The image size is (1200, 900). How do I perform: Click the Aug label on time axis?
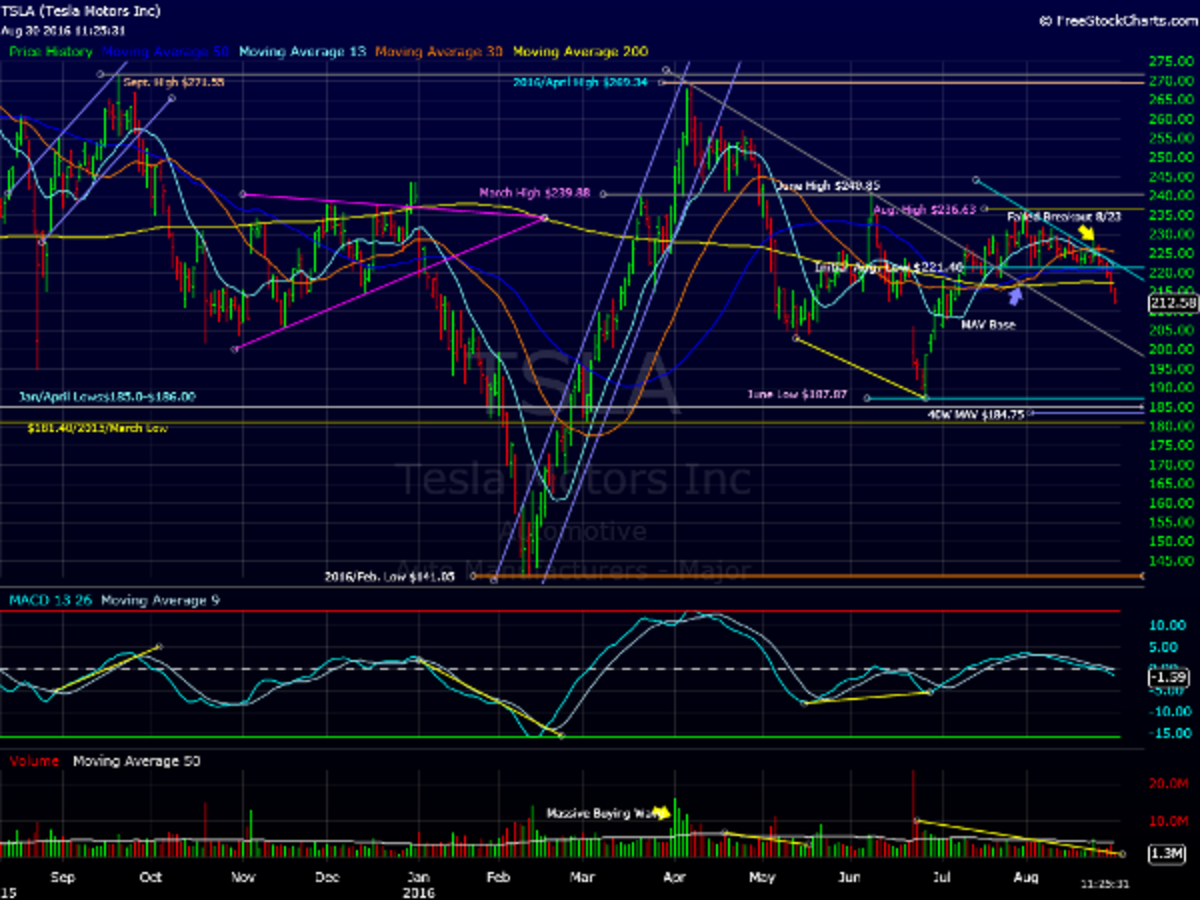1025,877
